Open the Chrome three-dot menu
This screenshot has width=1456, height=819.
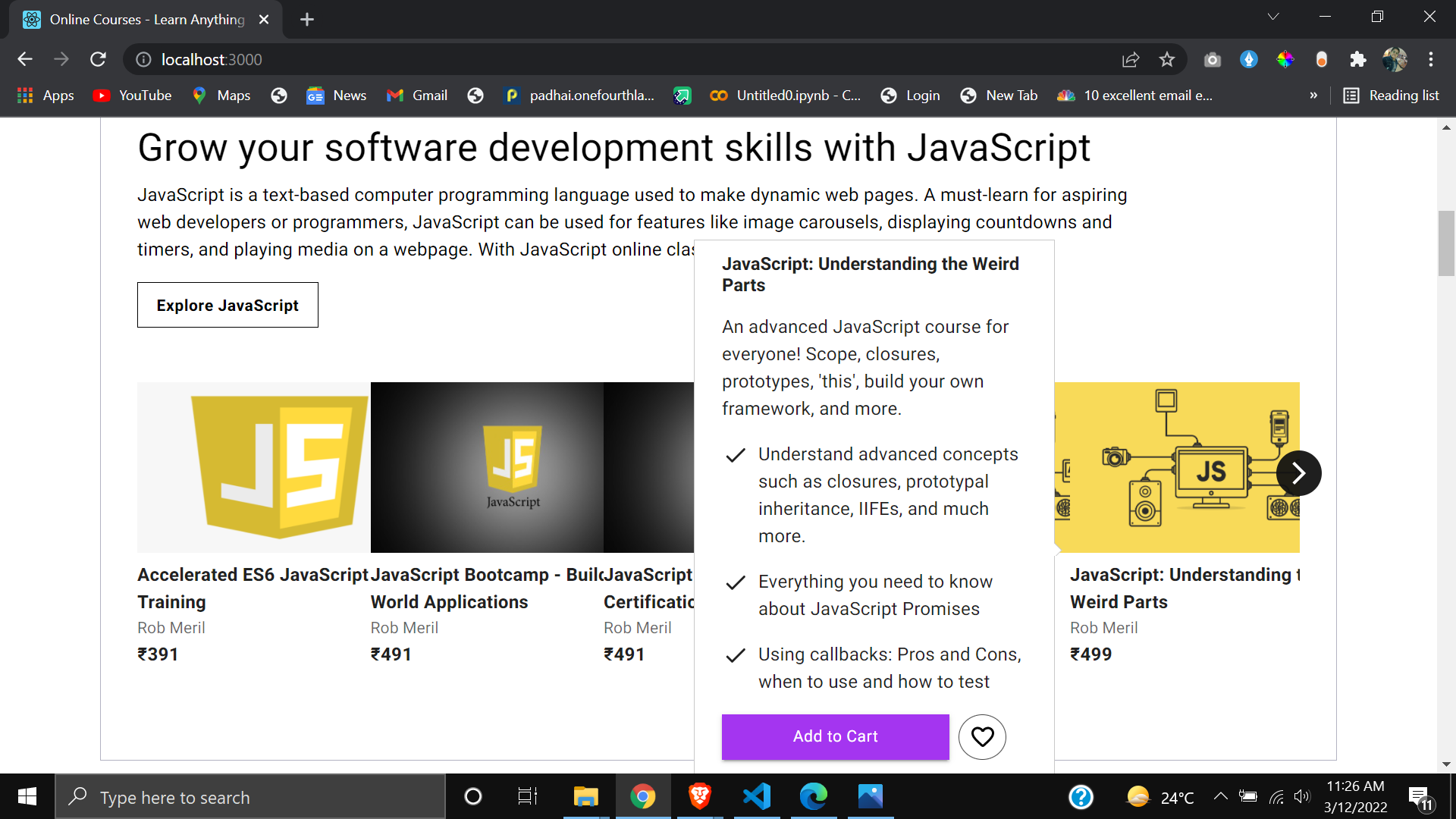click(1431, 59)
